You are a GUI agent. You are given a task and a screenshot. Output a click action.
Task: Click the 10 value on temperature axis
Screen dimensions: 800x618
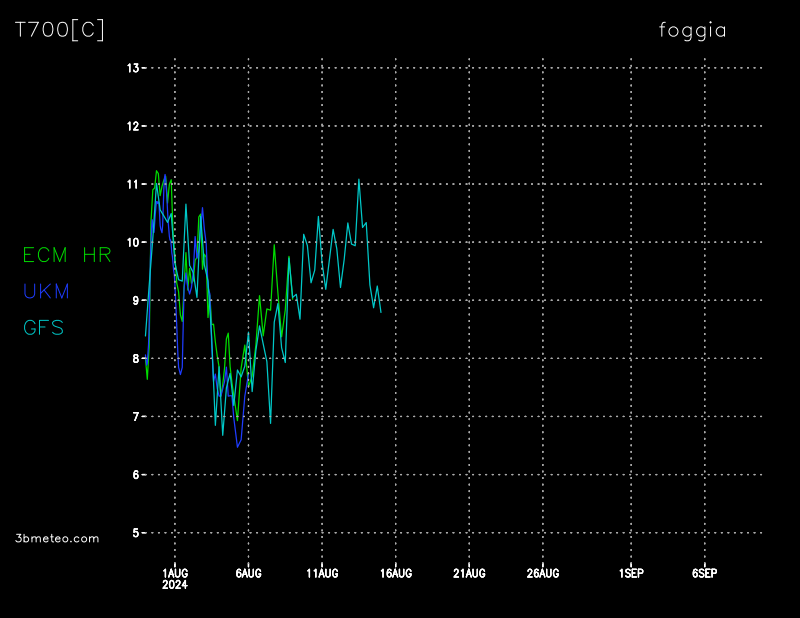132,242
